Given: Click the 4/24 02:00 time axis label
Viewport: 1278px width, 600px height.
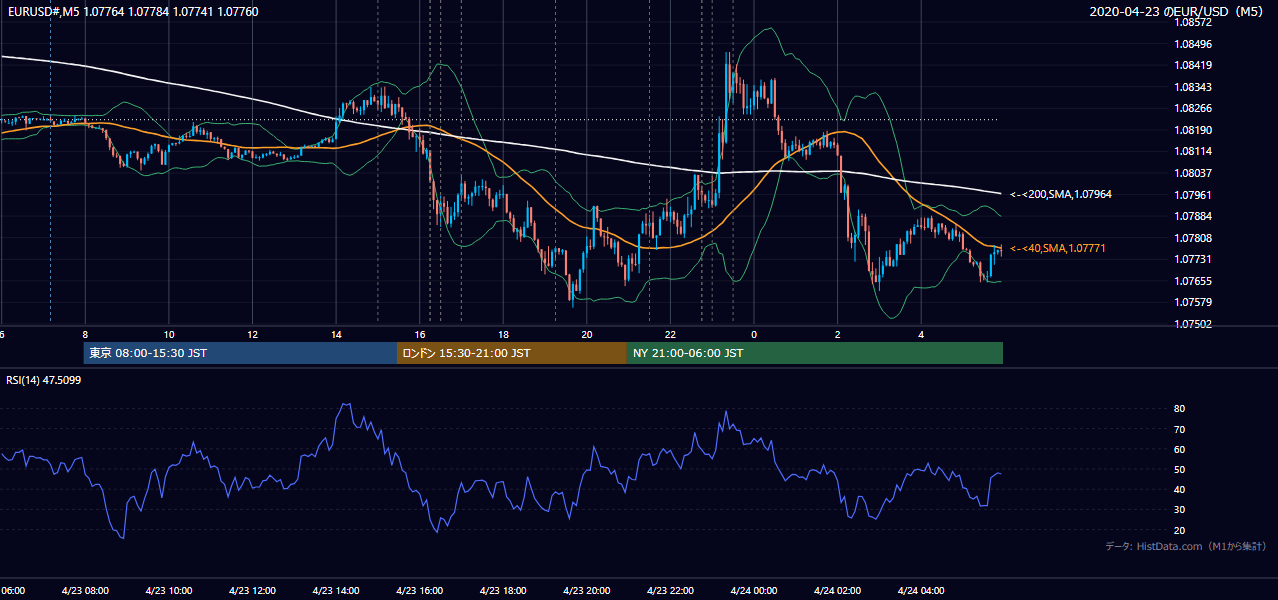Looking at the screenshot, I should click(838, 591).
